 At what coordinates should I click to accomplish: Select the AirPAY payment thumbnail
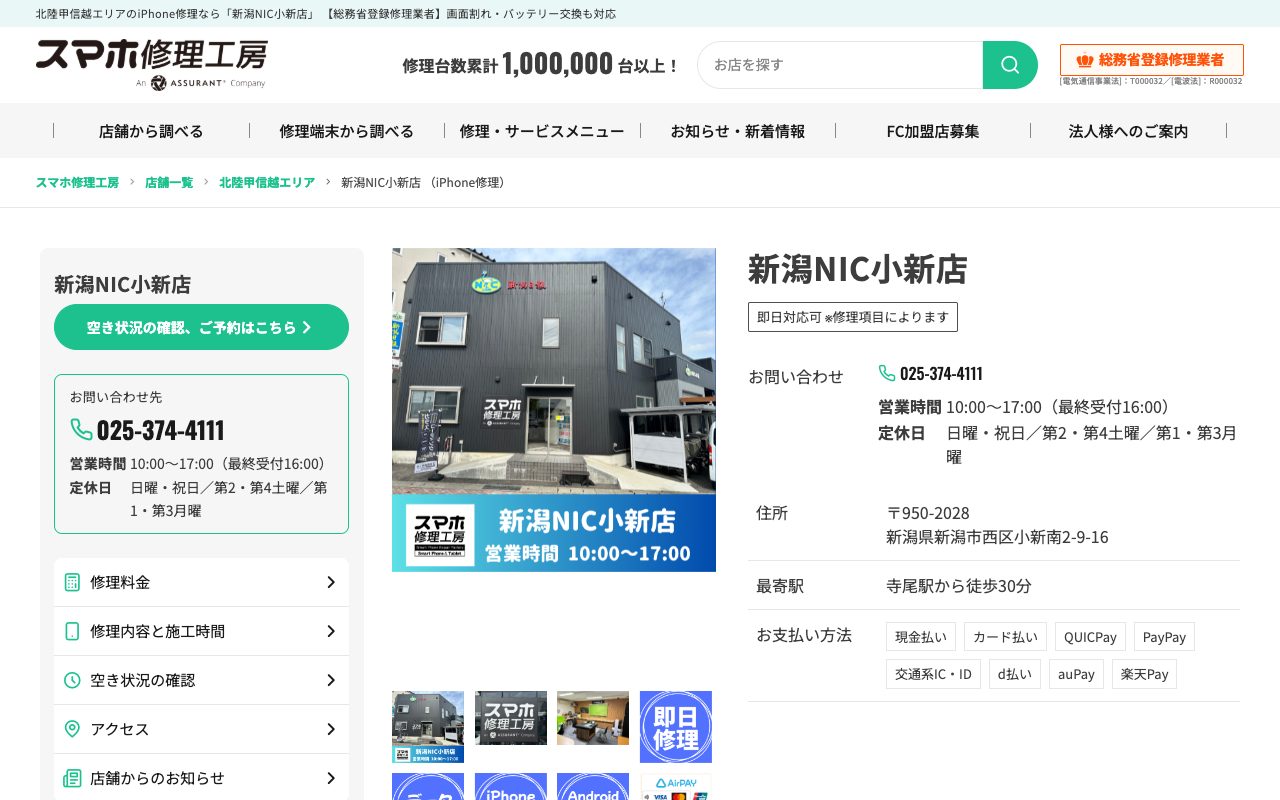[x=676, y=787]
